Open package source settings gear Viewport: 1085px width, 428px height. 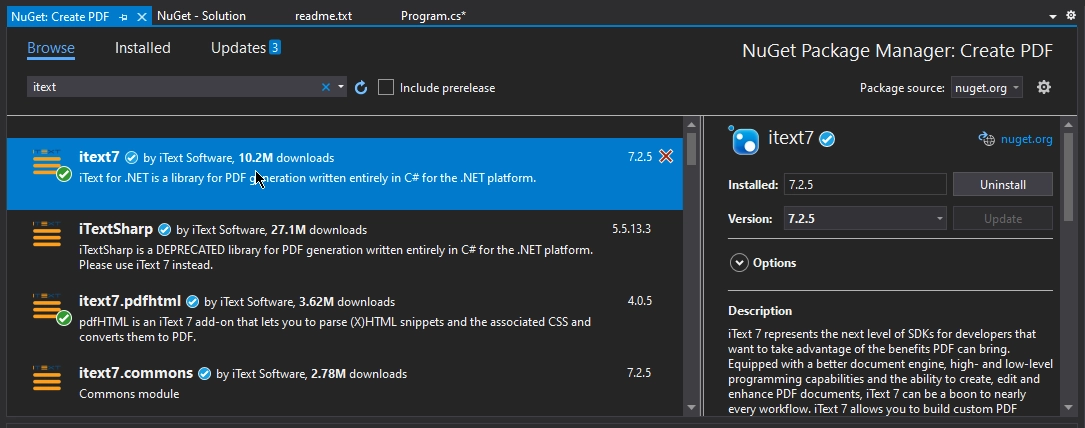[1044, 87]
